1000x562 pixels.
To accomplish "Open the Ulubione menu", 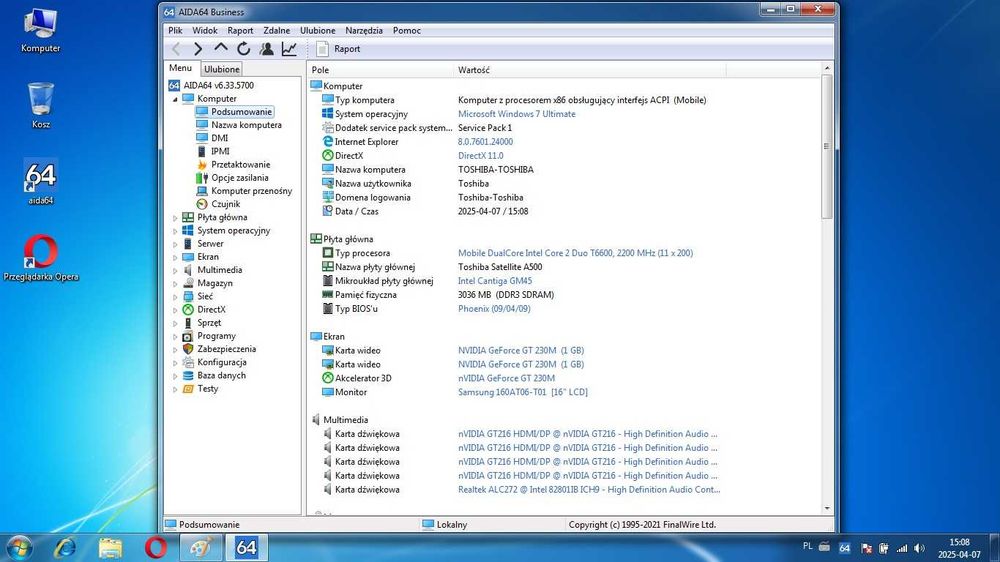I will point(318,31).
